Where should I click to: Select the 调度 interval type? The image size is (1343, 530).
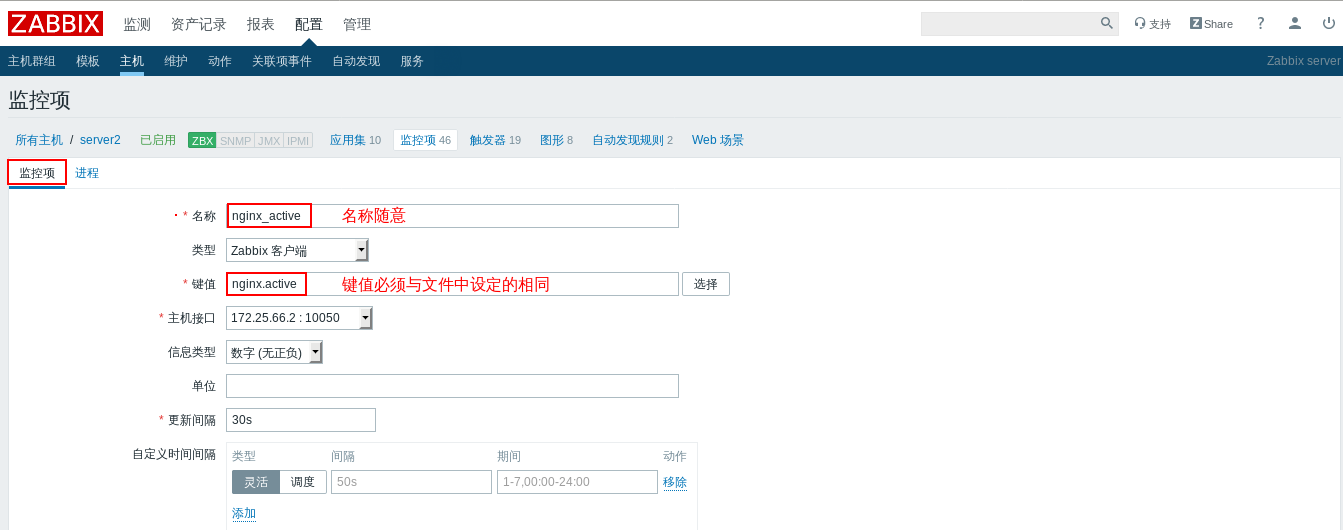[303, 482]
